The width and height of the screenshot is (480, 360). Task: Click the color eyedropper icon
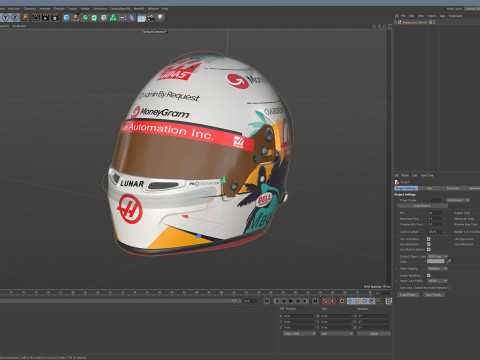coord(449,261)
